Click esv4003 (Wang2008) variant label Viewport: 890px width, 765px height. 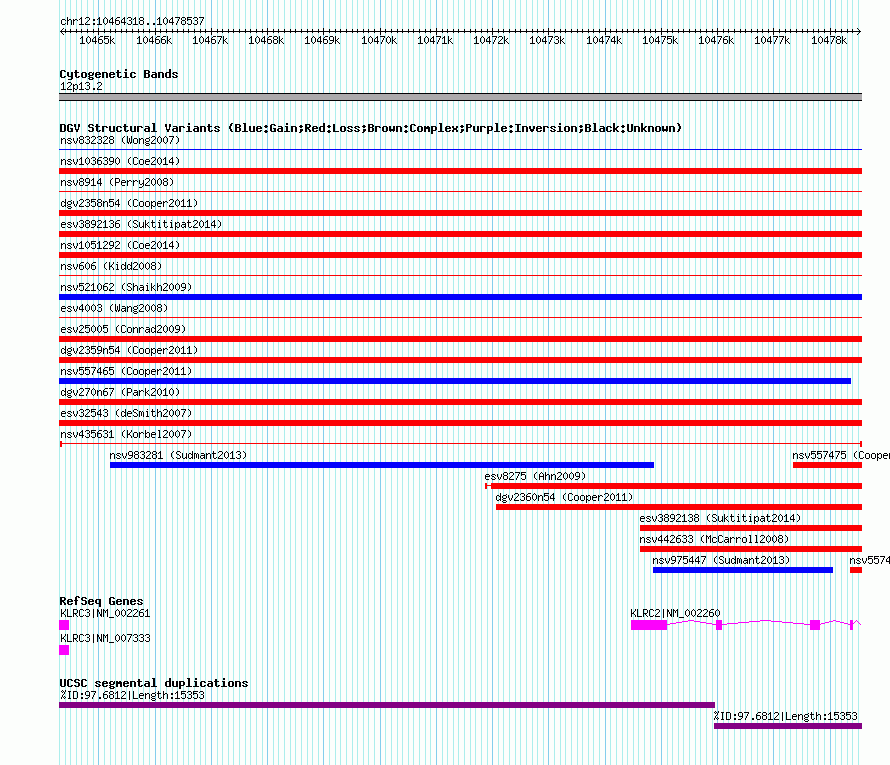click(x=114, y=308)
